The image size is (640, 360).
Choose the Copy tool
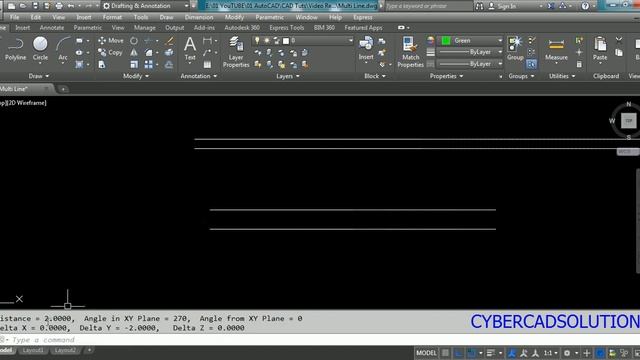[110, 52]
